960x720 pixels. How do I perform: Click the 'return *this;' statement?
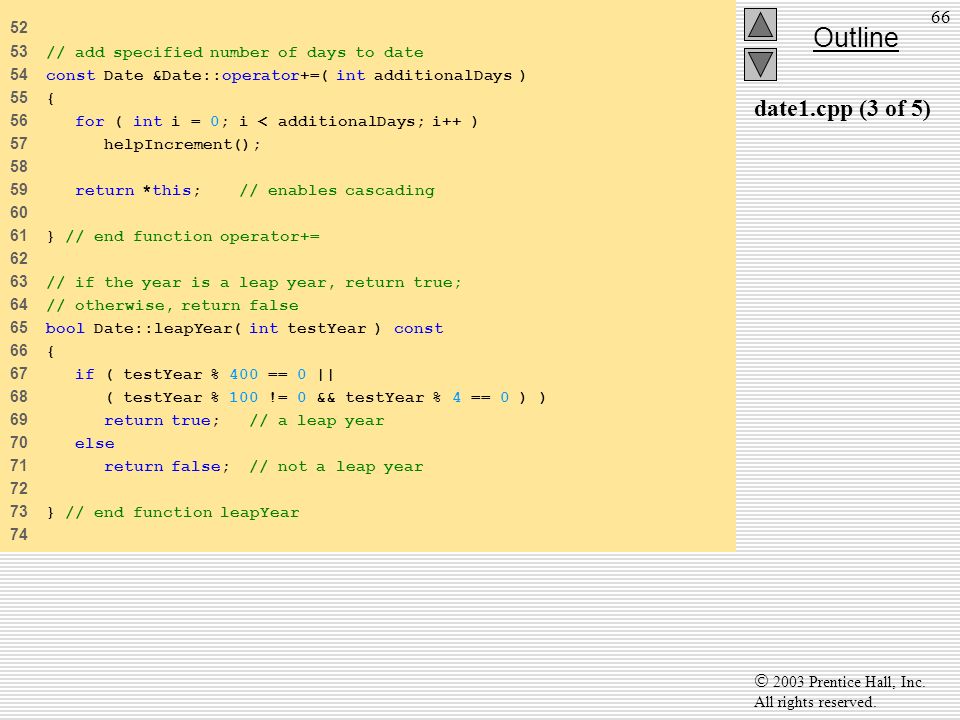[x=138, y=190]
